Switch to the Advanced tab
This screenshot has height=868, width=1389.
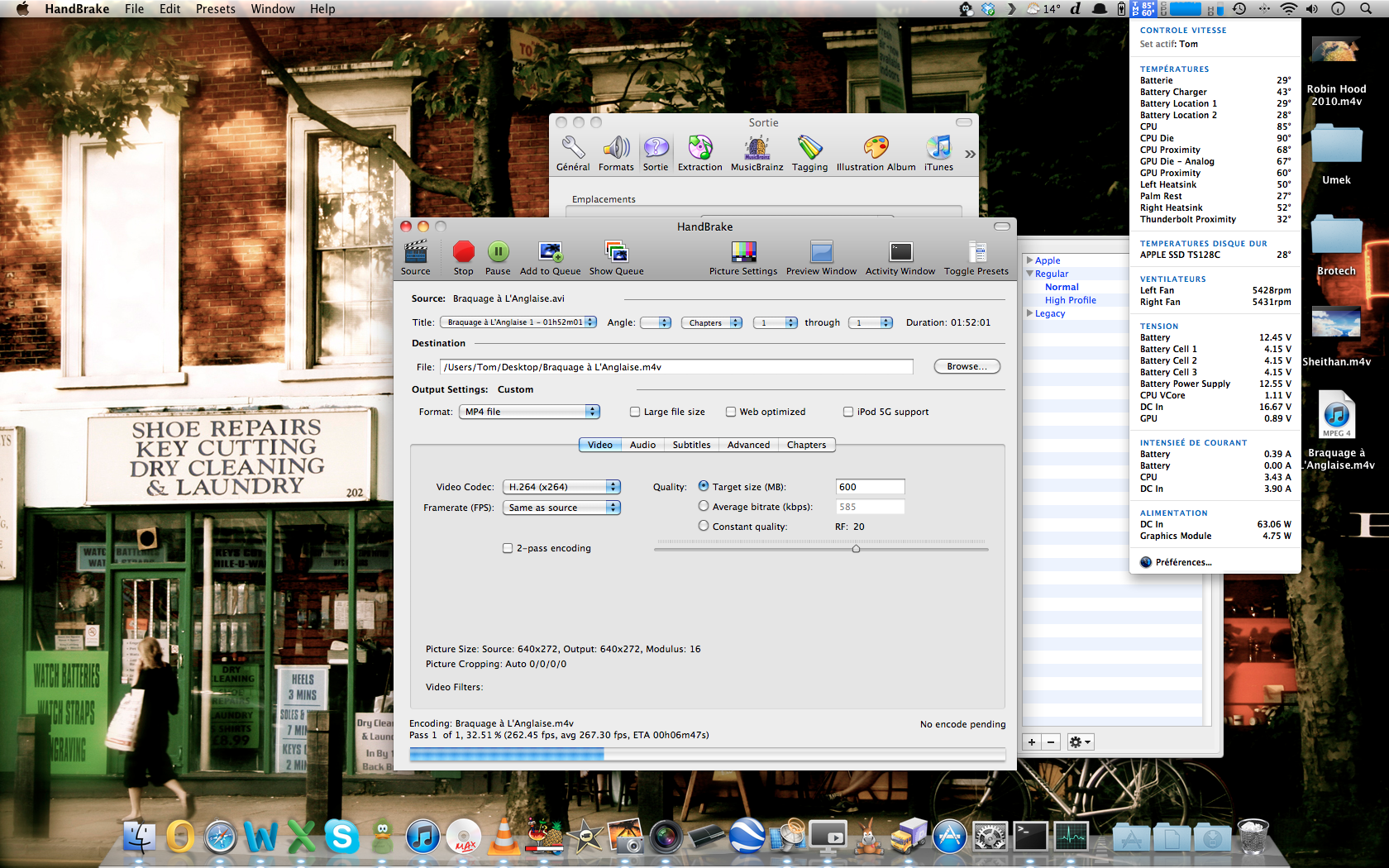[x=748, y=445]
